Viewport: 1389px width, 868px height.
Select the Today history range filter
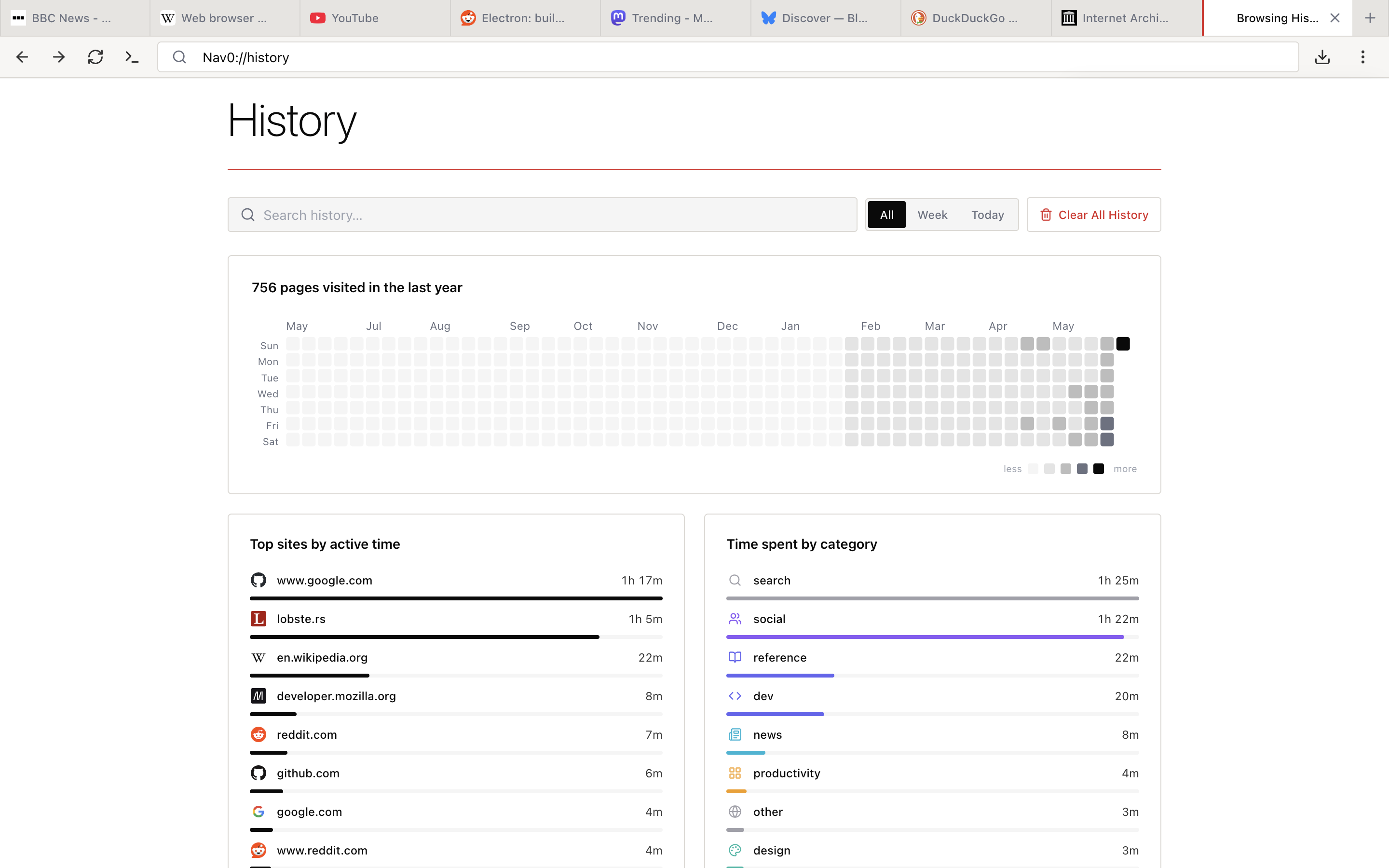pos(987,215)
